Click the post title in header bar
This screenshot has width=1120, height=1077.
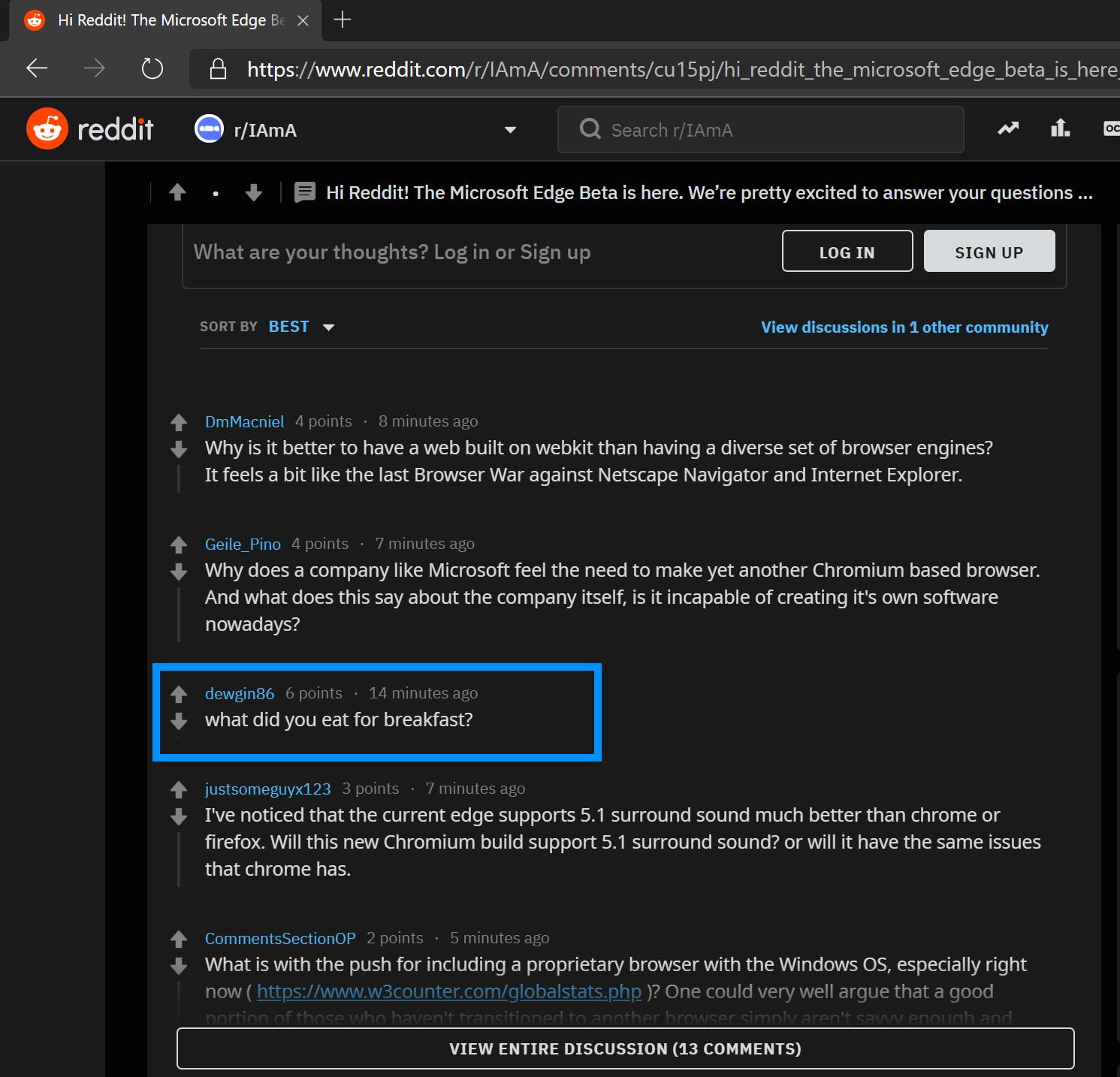click(709, 193)
